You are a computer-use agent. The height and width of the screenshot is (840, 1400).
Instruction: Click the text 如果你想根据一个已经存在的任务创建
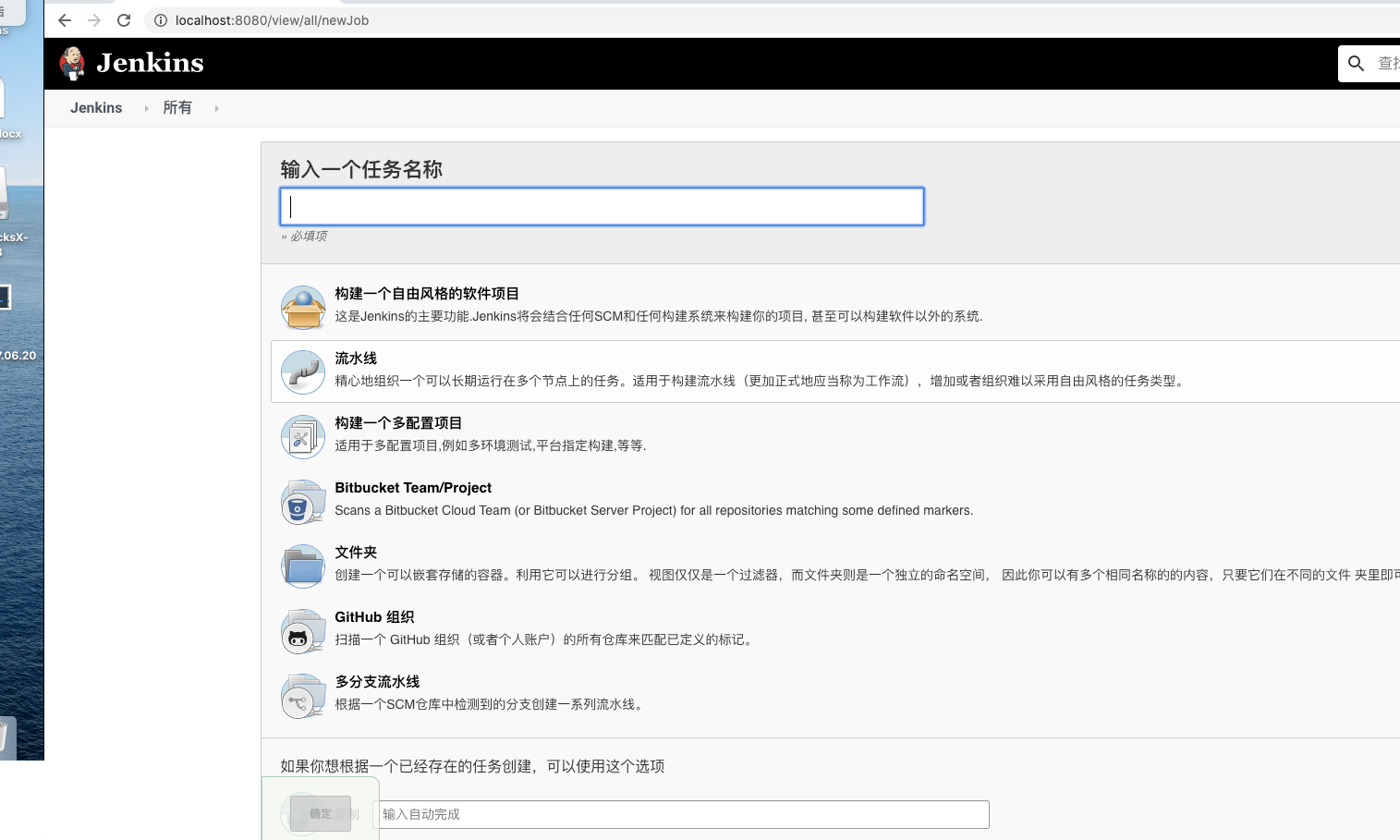(472, 766)
